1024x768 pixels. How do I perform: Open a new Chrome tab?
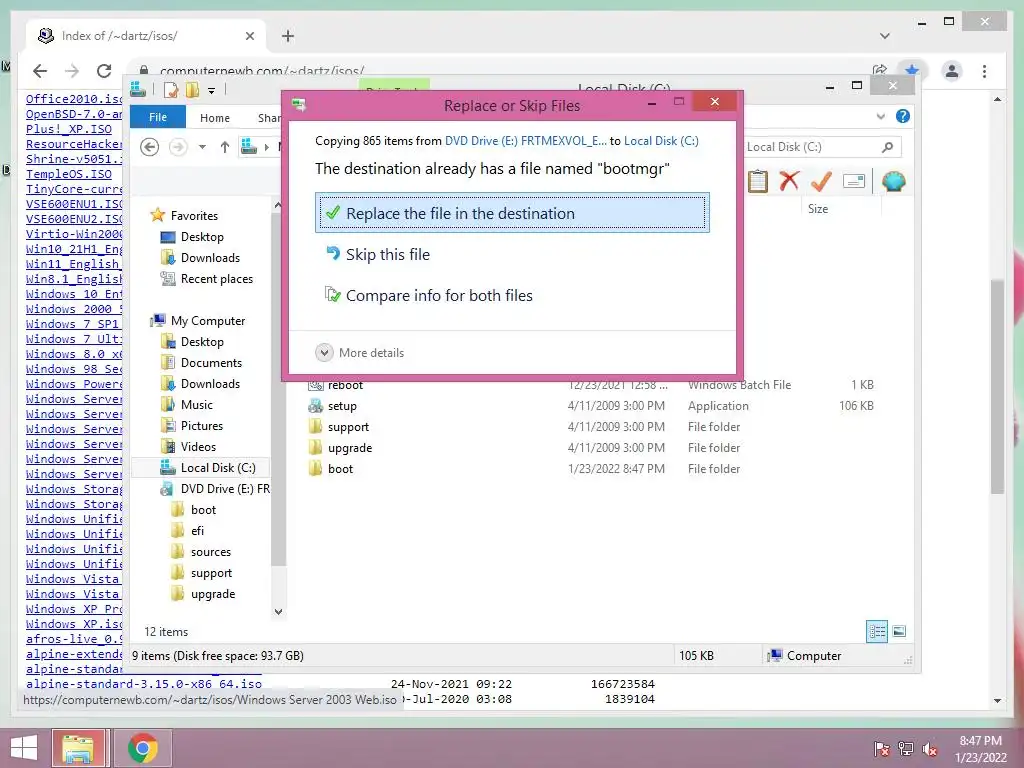[x=288, y=36]
